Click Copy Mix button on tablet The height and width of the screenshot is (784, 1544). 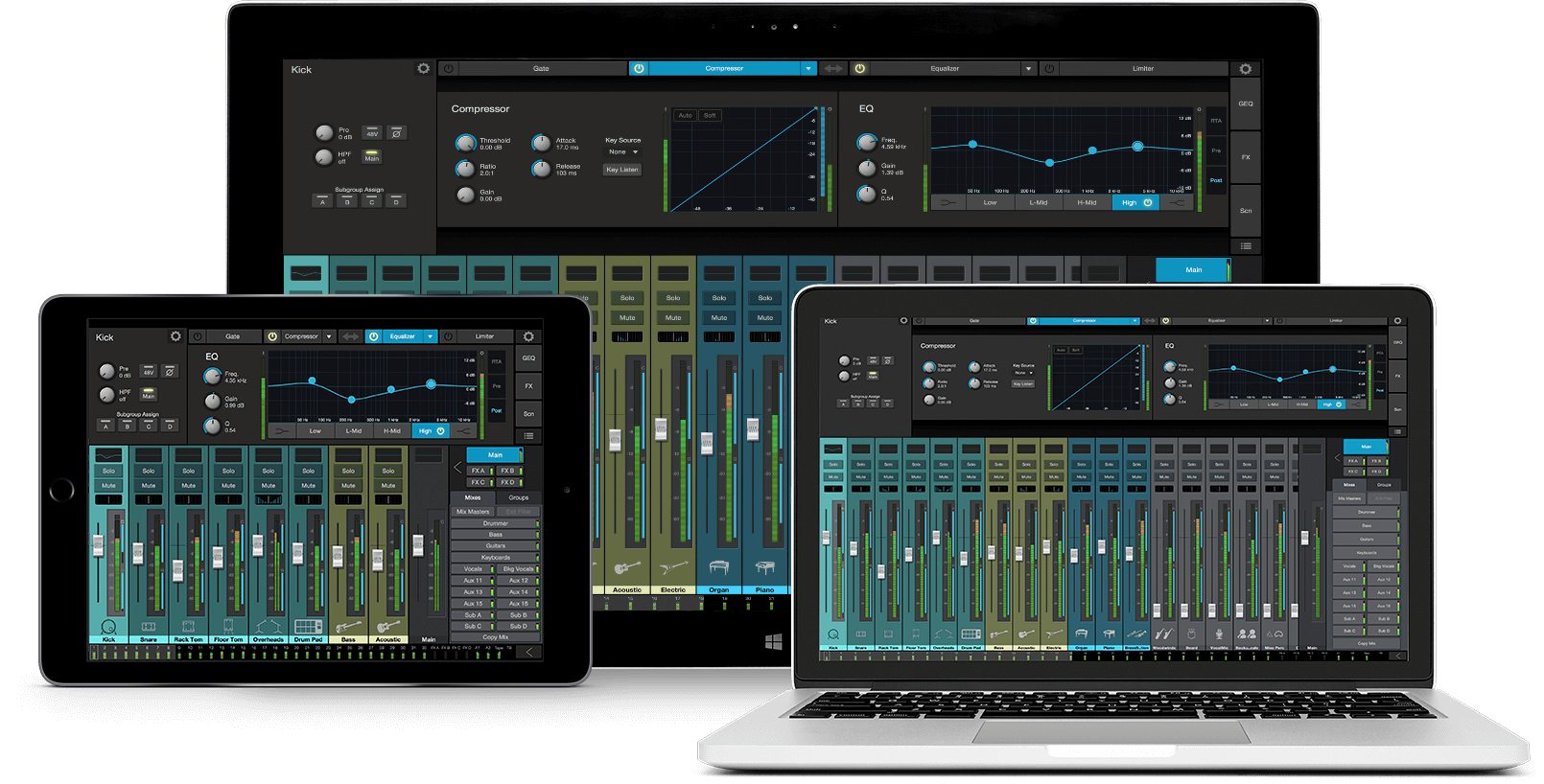(496, 637)
